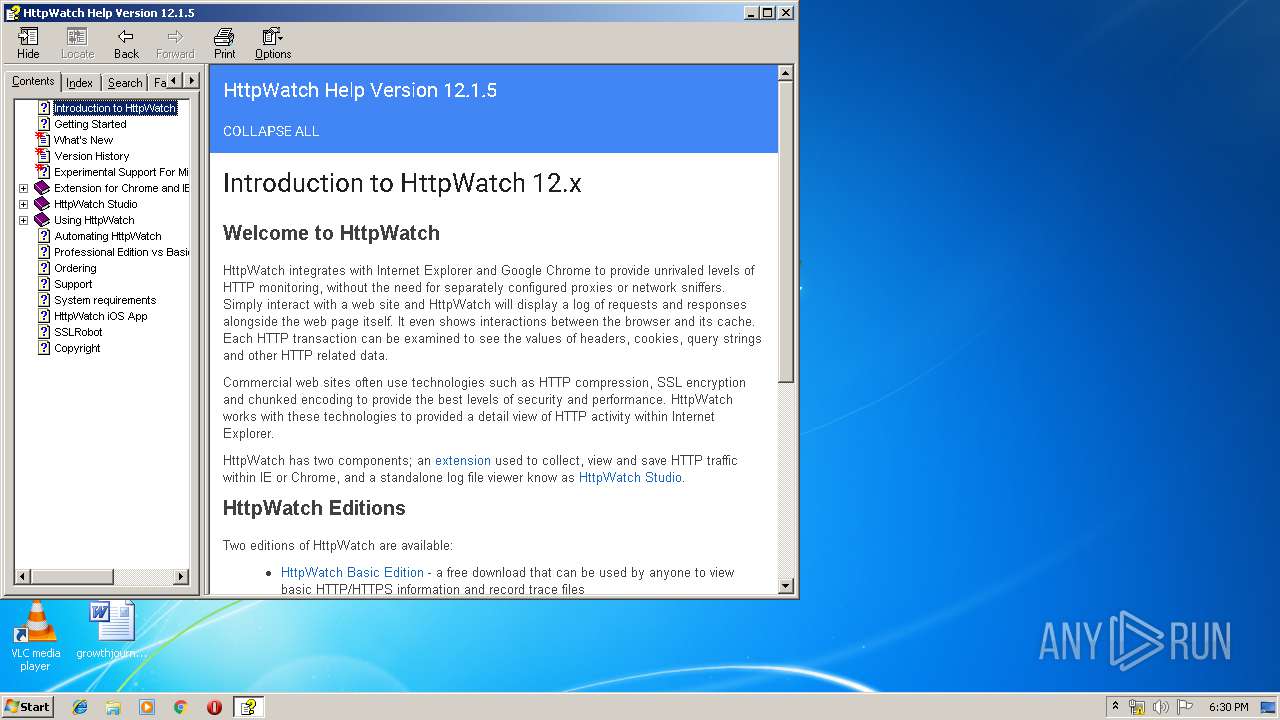Click the Getting Started question-mark page icon
The image size is (1280, 720).
[44, 124]
